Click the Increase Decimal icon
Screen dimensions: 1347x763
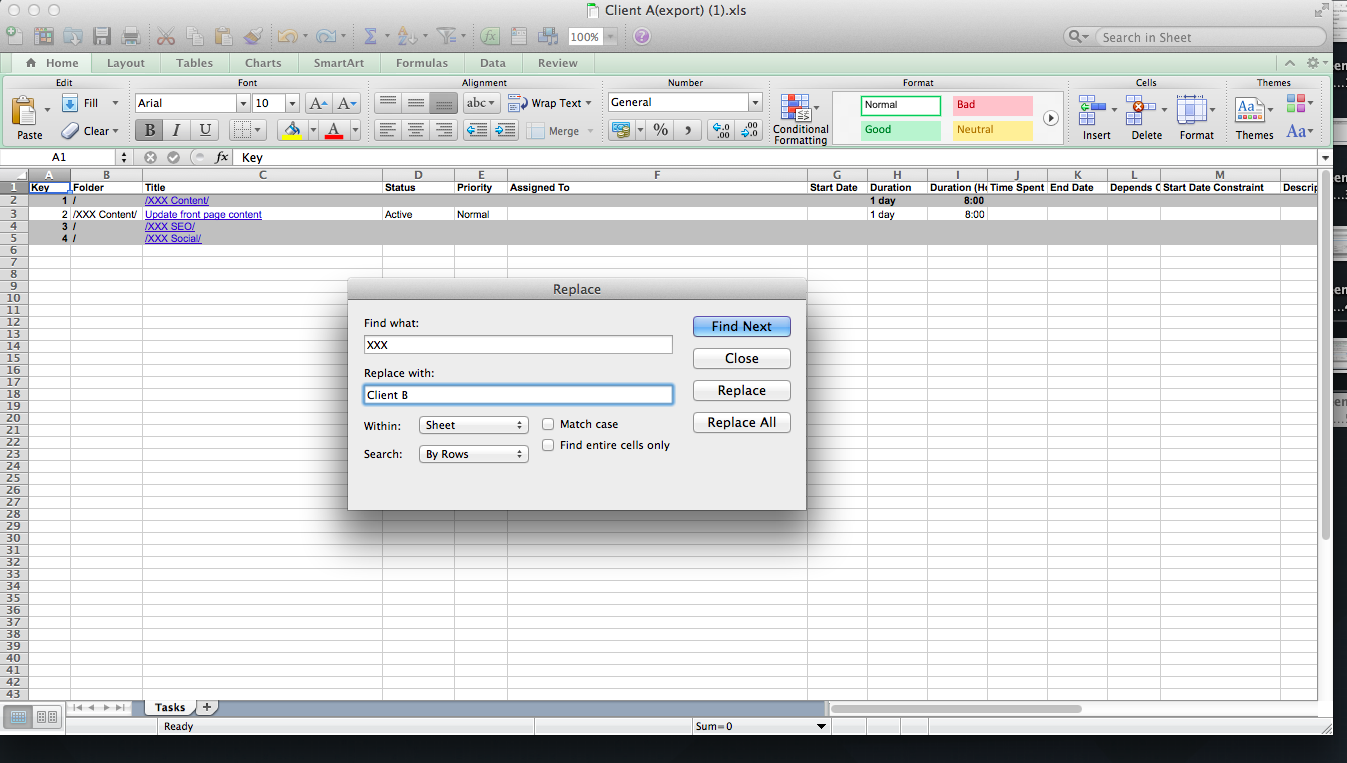(x=720, y=130)
